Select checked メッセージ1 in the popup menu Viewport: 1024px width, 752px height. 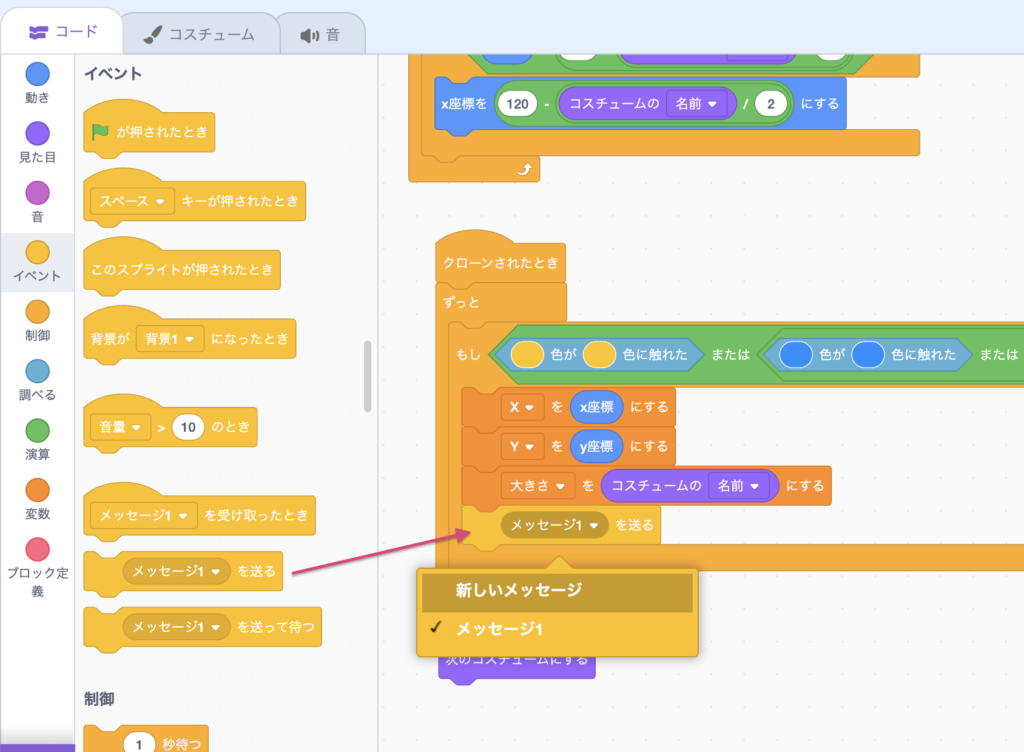(557, 629)
